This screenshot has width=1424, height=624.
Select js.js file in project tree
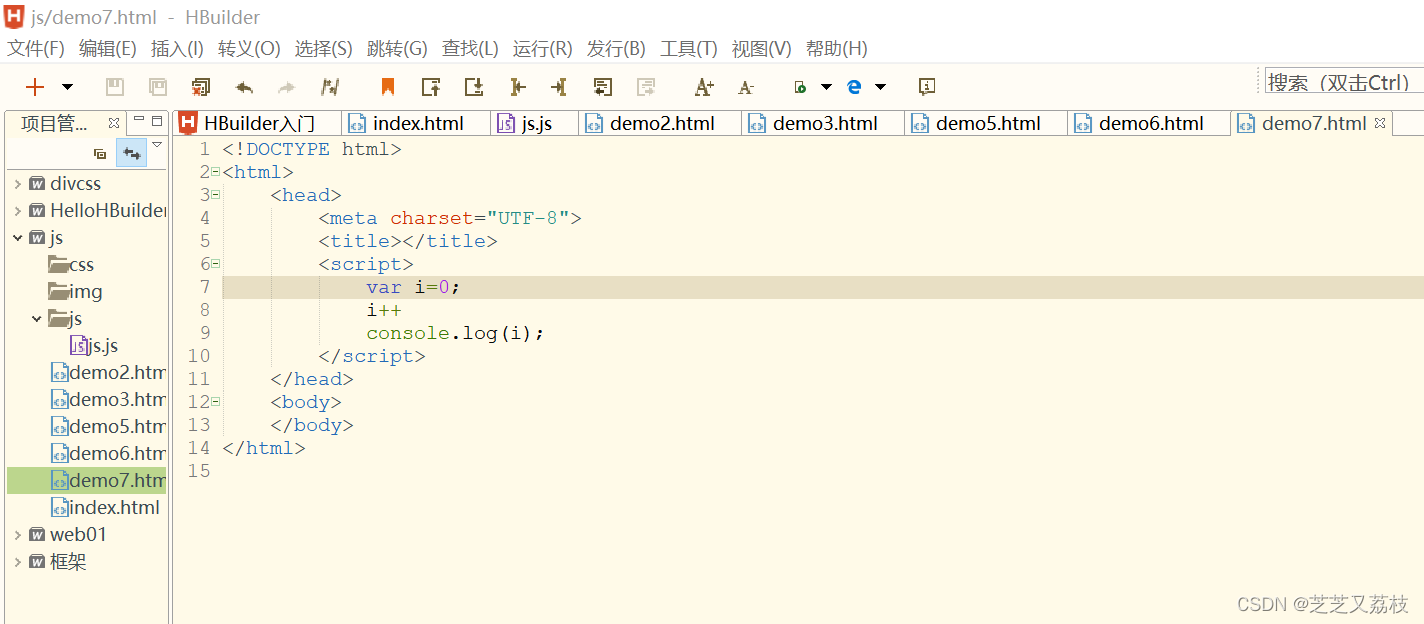[x=94, y=346]
